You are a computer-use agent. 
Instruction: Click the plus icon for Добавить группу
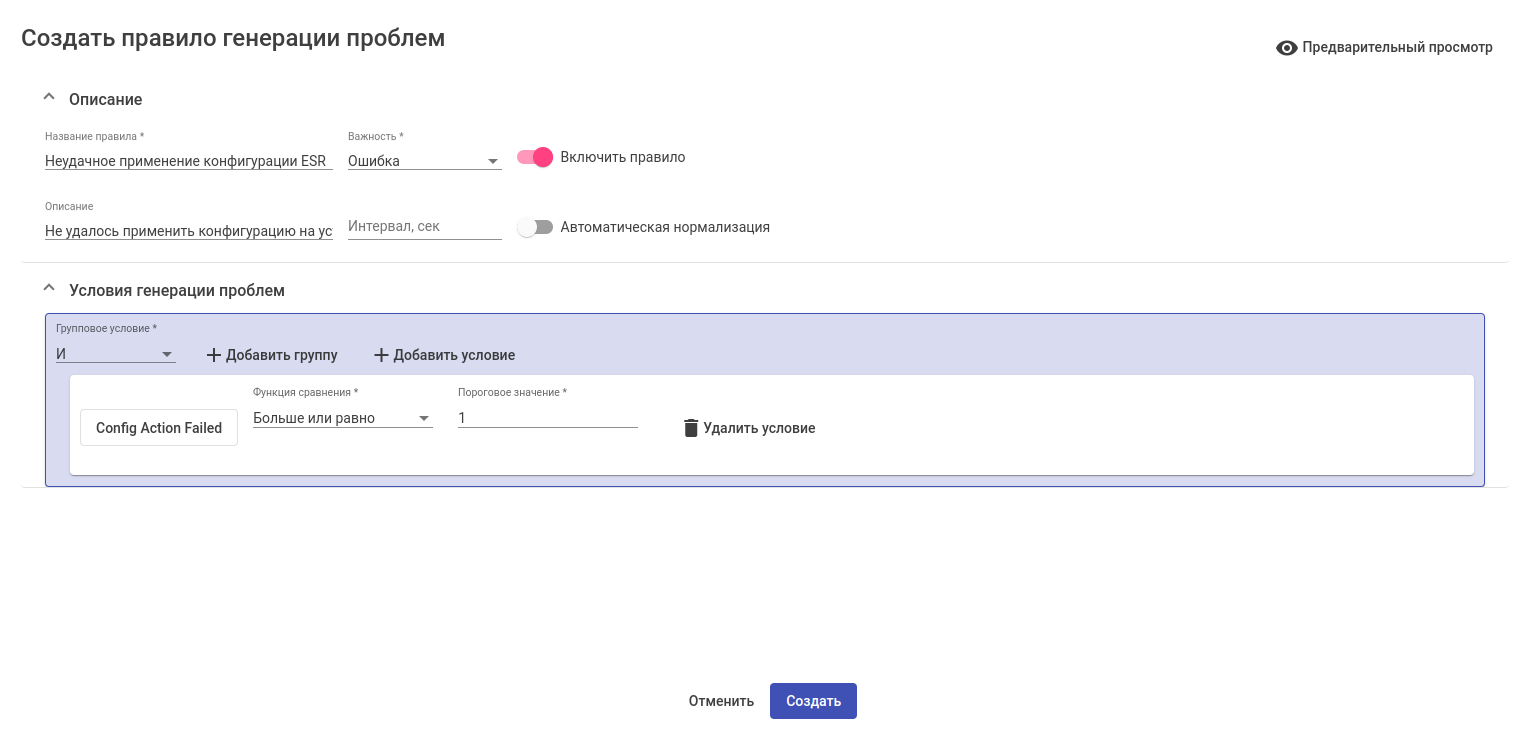pyautogui.click(x=213, y=355)
